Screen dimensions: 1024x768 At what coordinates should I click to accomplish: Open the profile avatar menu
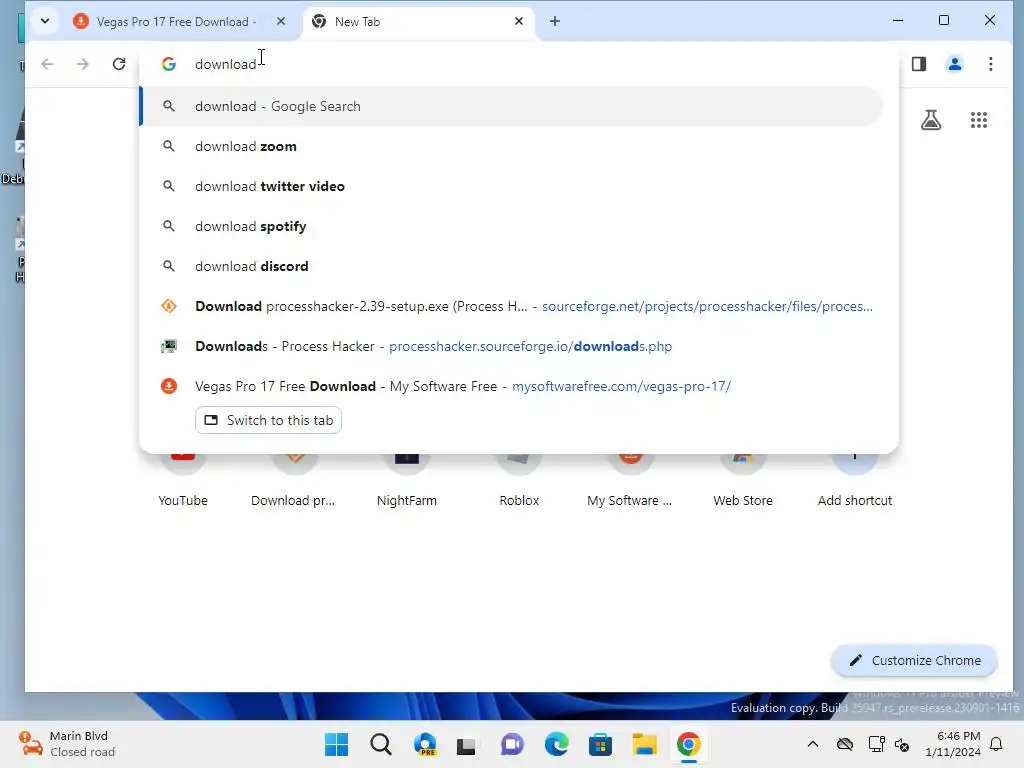[x=955, y=64]
